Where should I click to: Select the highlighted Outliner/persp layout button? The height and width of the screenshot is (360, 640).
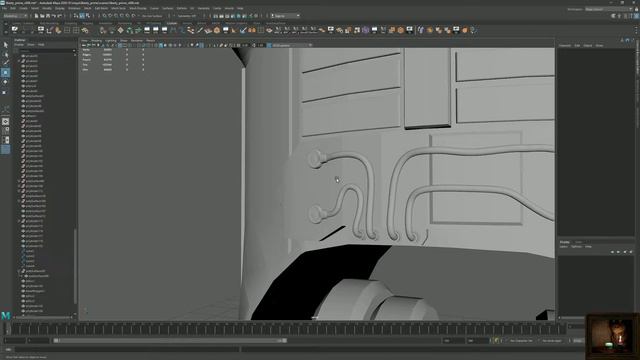coord(5,149)
